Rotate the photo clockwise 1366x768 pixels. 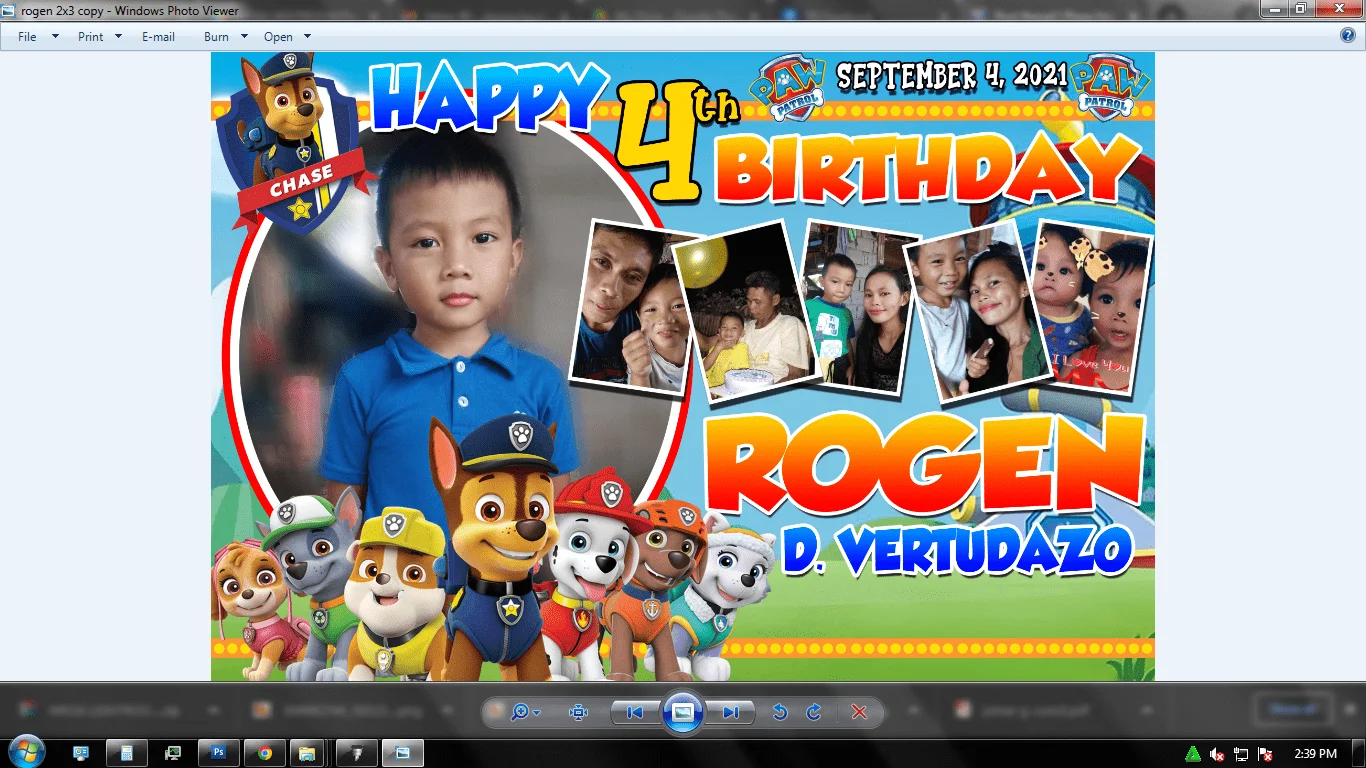814,712
